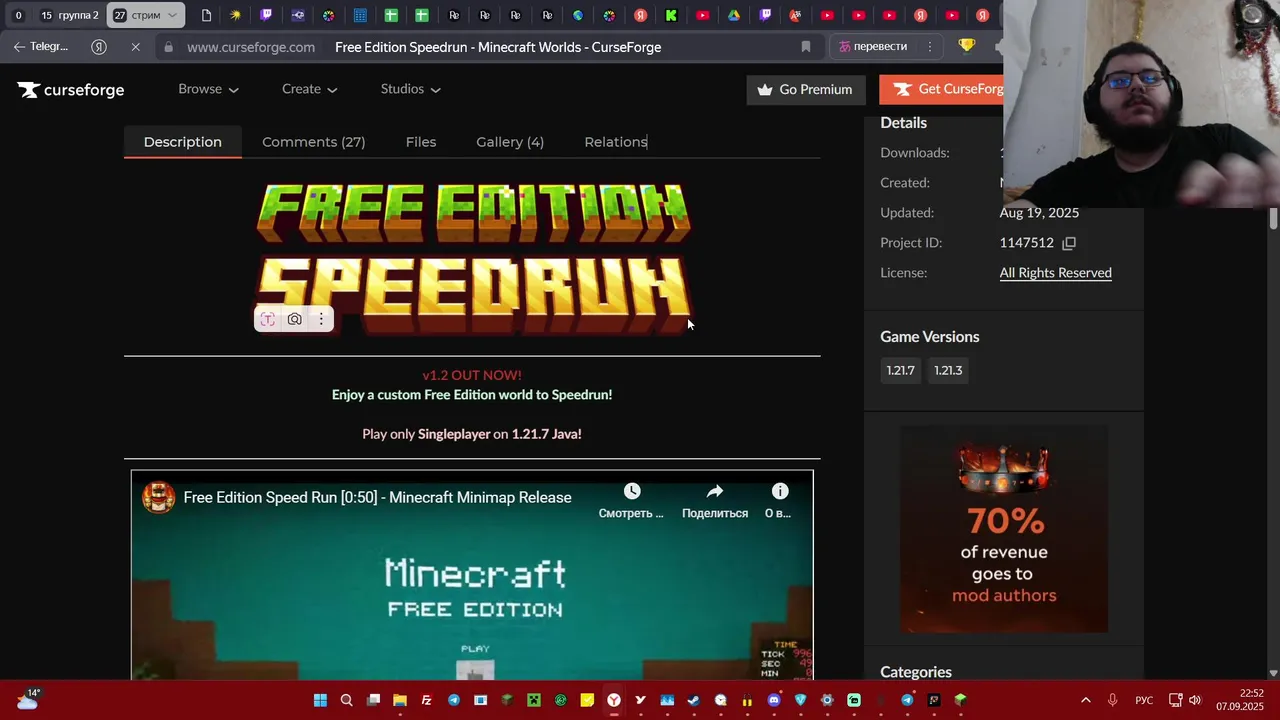The height and width of the screenshot is (720, 1280).
Task: Show hidden tray icons chevron
Action: (x=1086, y=700)
